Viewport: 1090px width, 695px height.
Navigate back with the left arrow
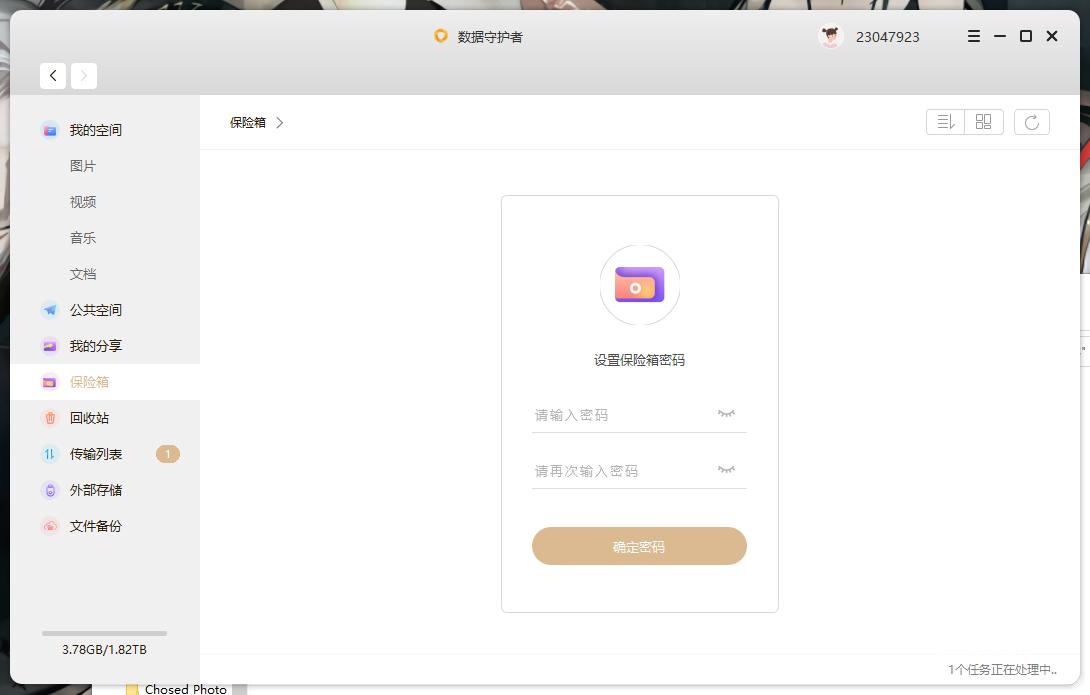pyautogui.click(x=52, y=75)
